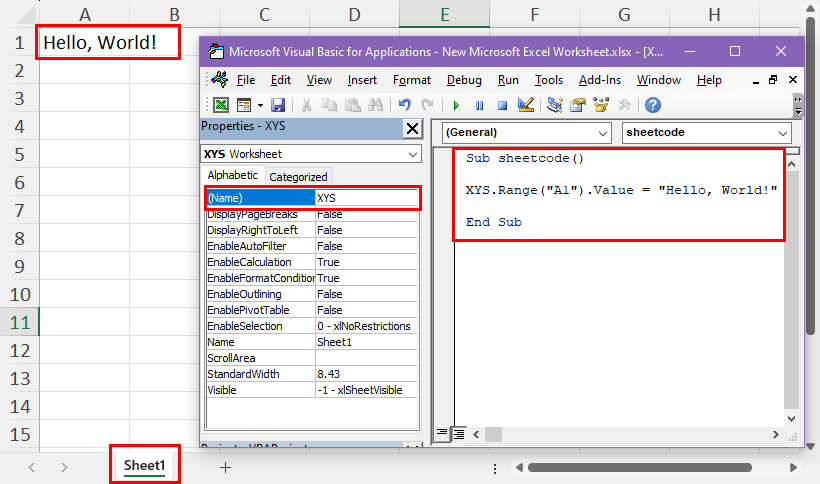Open the Insert UserForm dropdown arrow
Viewport: 820px width, 484px height.
[260, 106]
